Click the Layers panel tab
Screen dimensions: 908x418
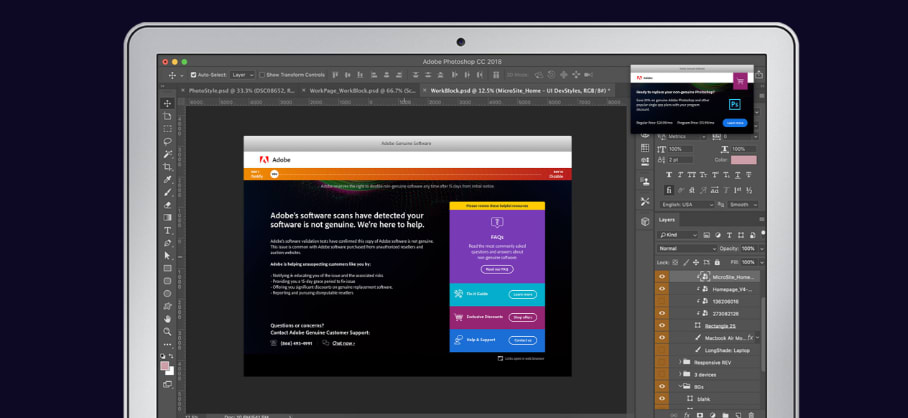[667, 220]
